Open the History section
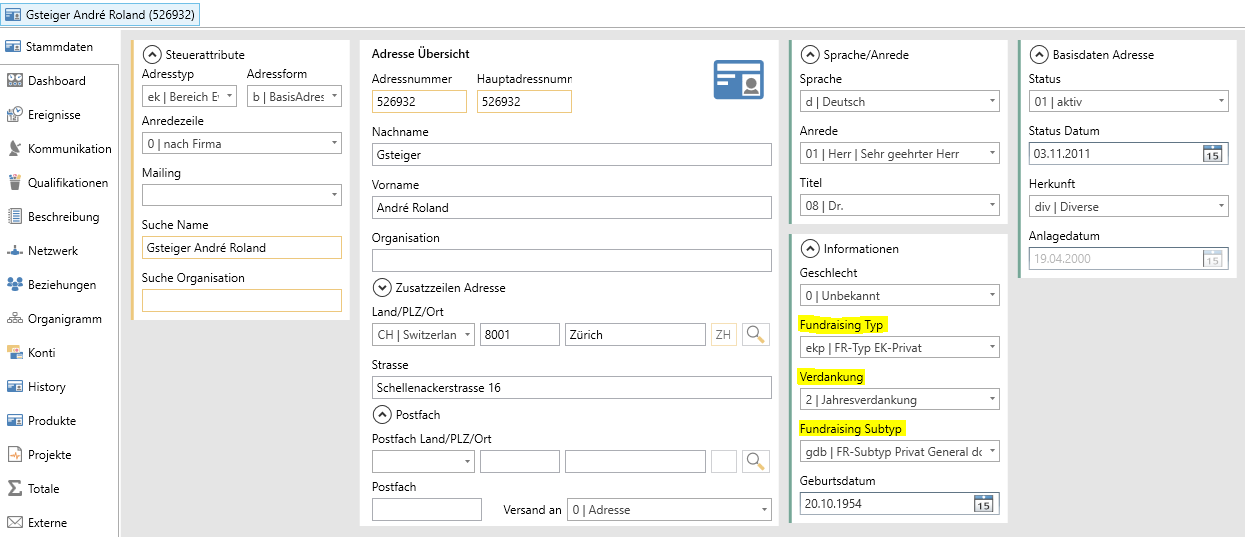This screenshot has width=1245, height=537. 47,387
